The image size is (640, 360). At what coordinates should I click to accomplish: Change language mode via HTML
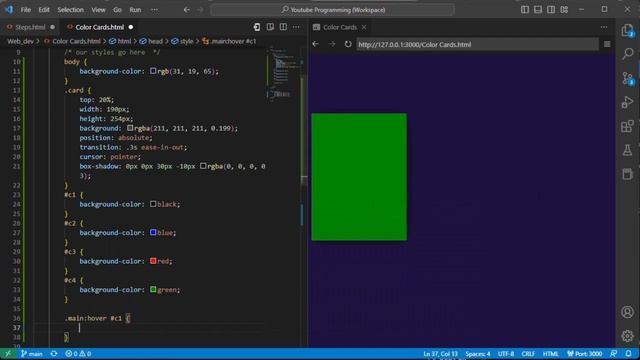[x=551, y=354]
